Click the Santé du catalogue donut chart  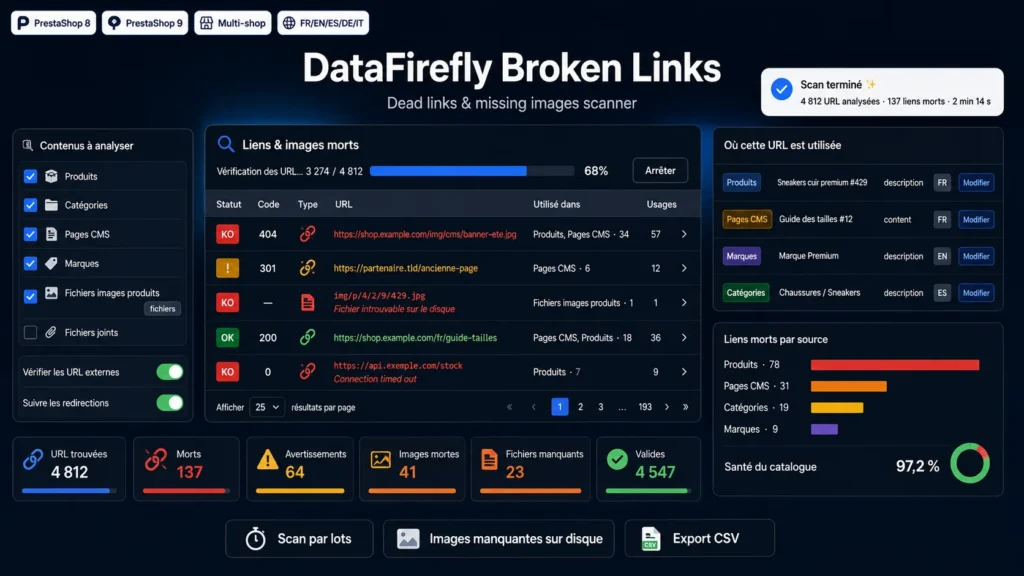click(970, 464)
